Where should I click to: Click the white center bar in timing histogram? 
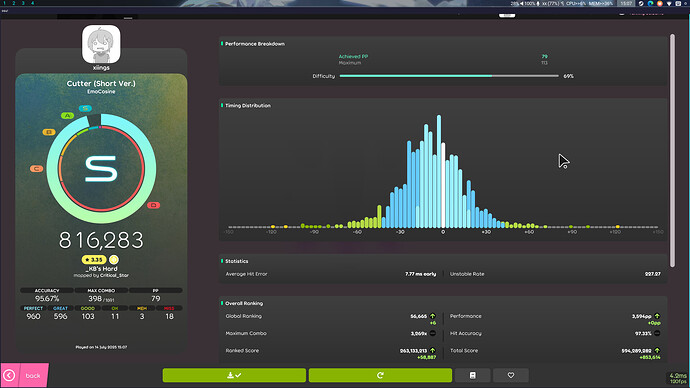click(x=443, y=185)
